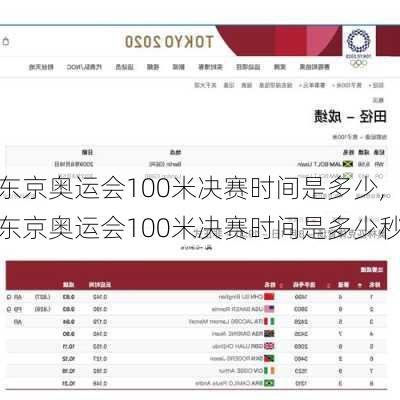
Task: Open the NOC nav menu item
Action: 84,67
